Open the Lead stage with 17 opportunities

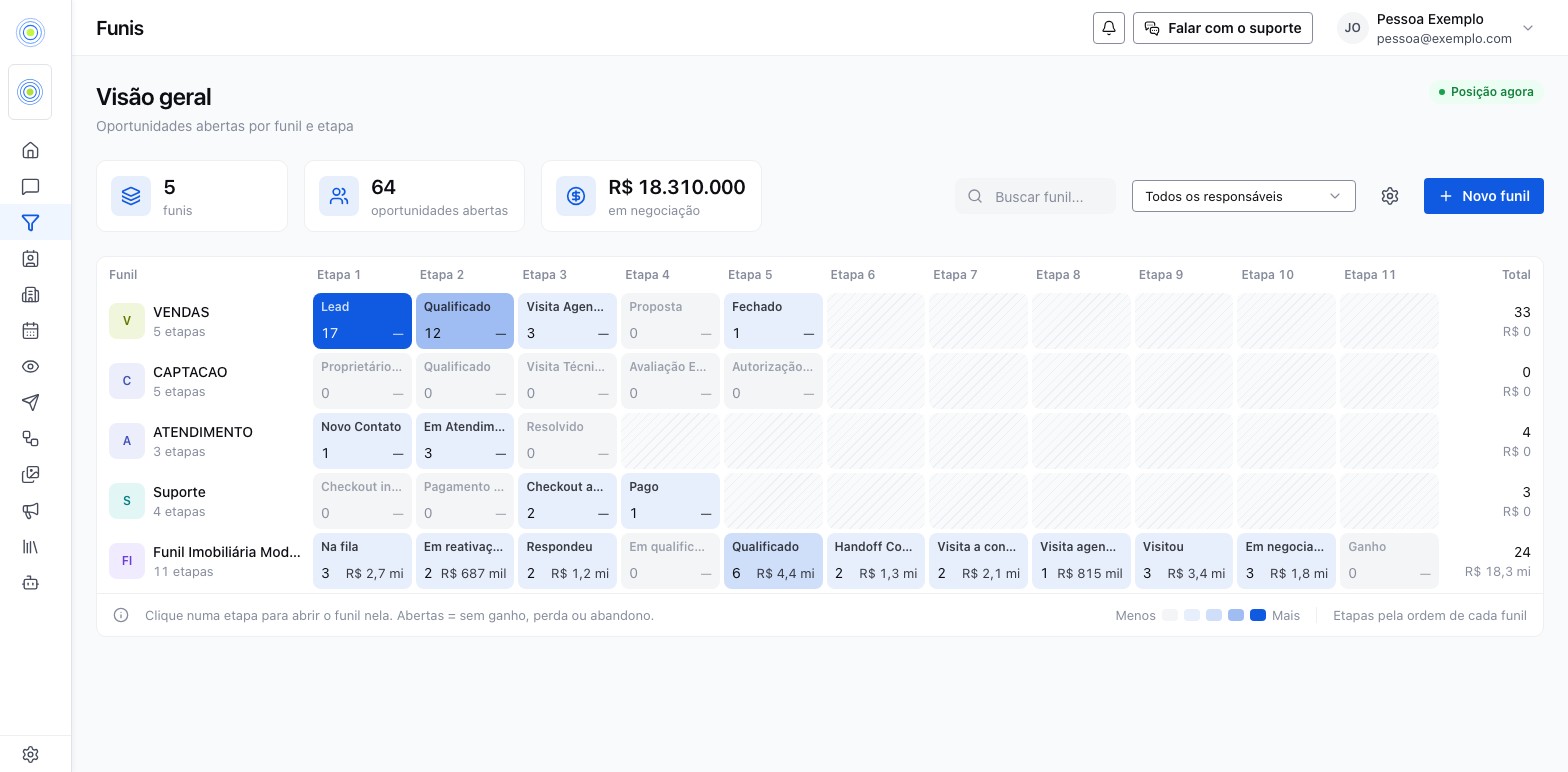[362, 321]
